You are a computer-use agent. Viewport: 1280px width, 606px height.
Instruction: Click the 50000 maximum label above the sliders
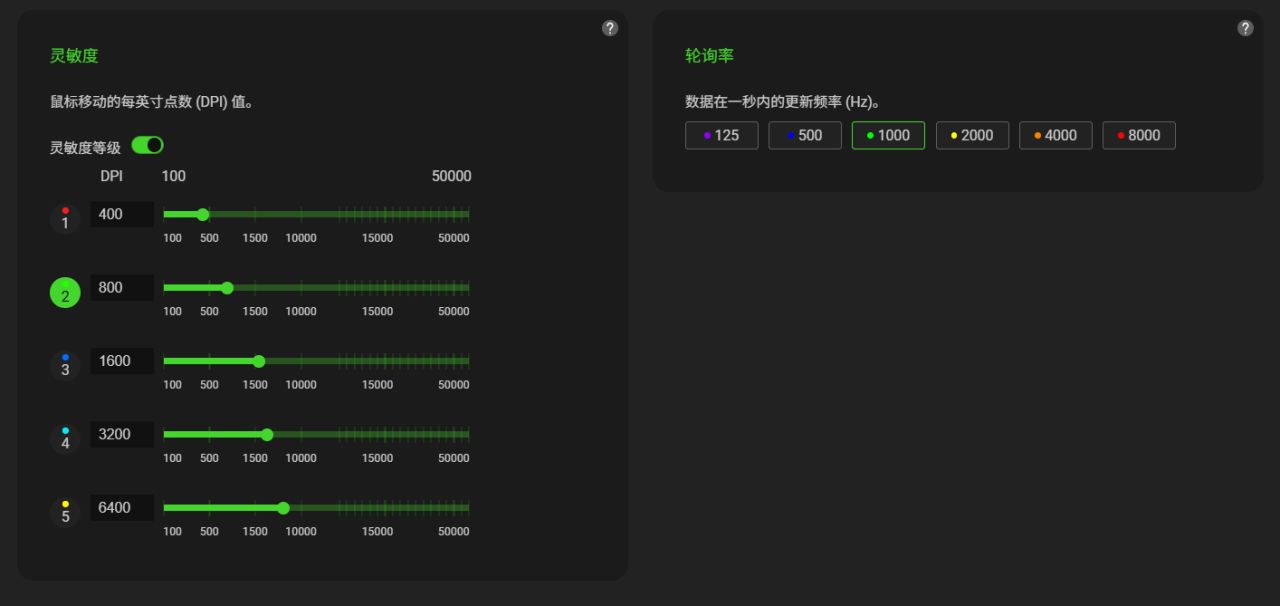[x=451, y=176]
